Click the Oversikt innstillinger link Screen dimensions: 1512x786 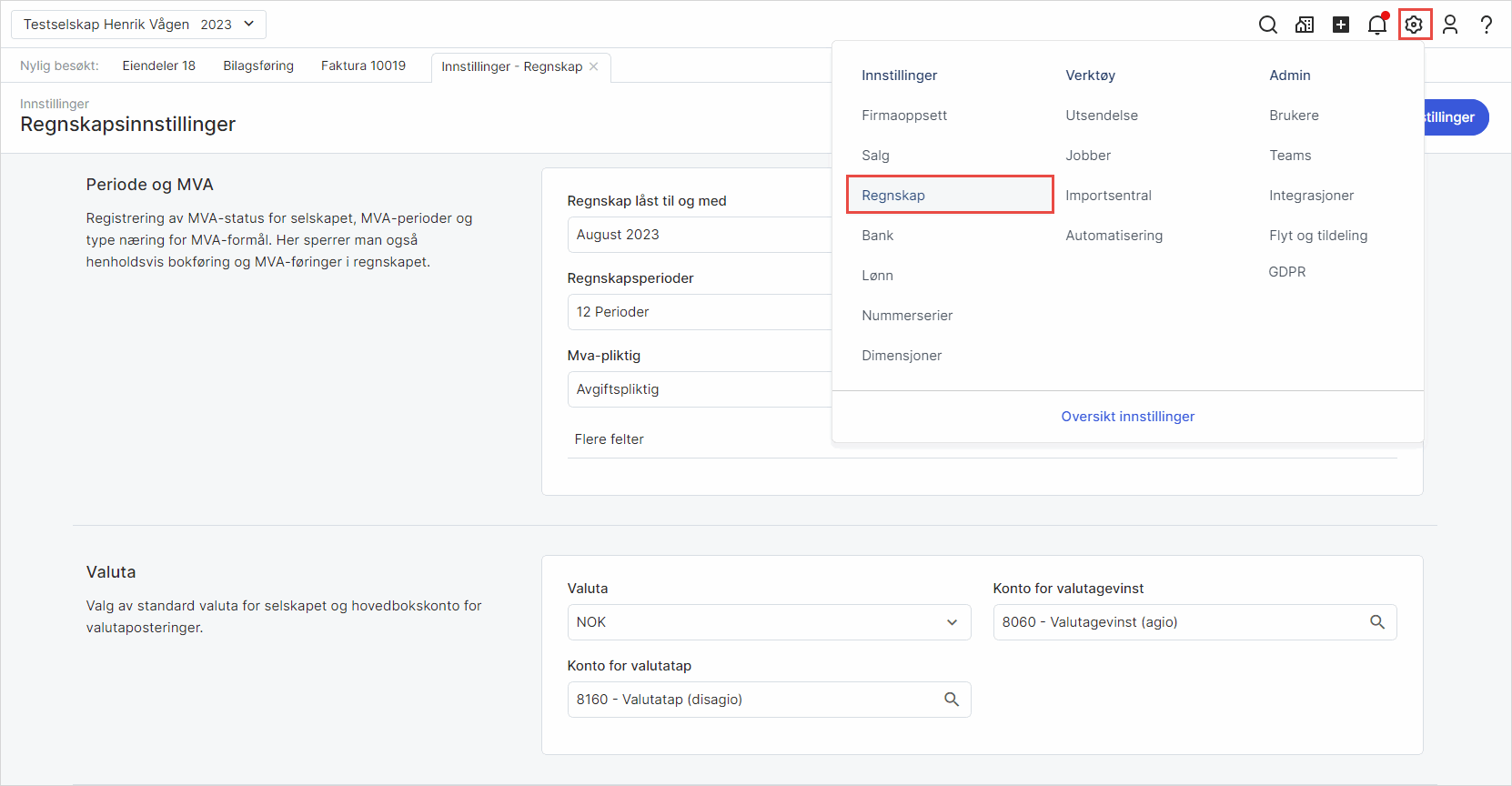click(x=1127, y=417)
